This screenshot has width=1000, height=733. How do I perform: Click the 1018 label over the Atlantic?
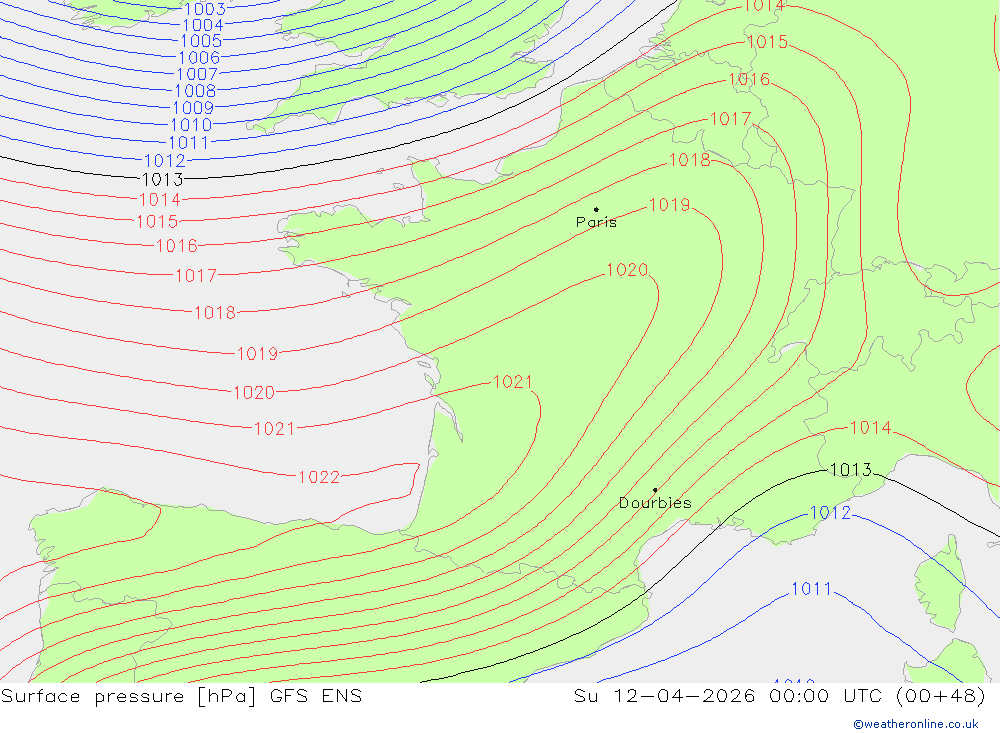click(x=216, y=313)
